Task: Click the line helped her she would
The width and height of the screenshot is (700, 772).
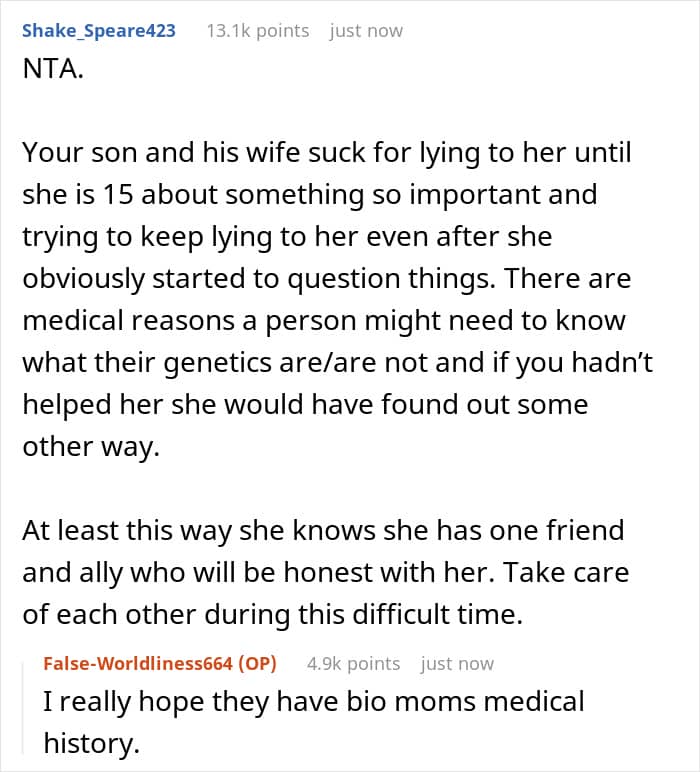Action: [305, 405]
